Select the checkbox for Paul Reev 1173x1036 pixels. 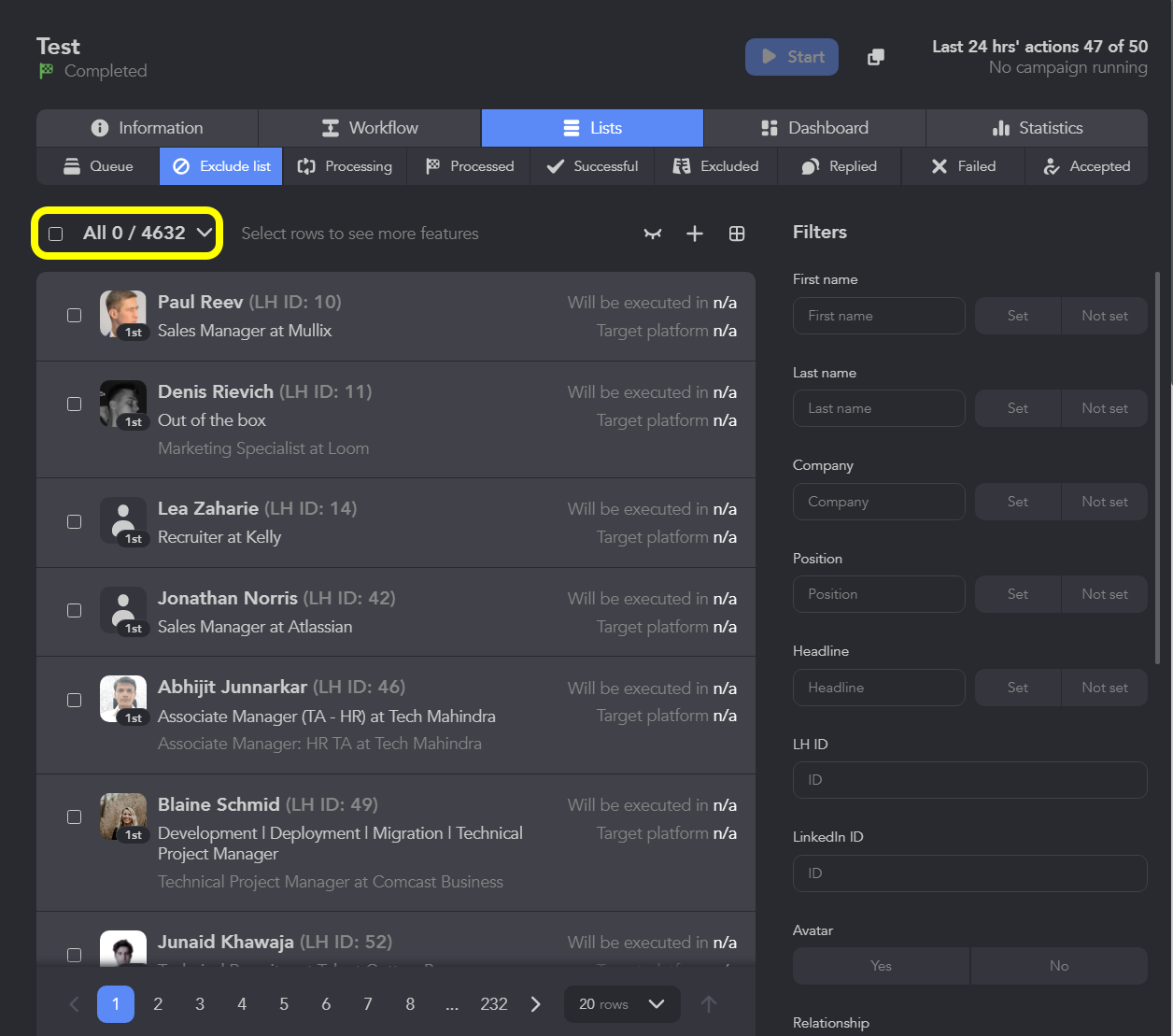click(74, 316)
